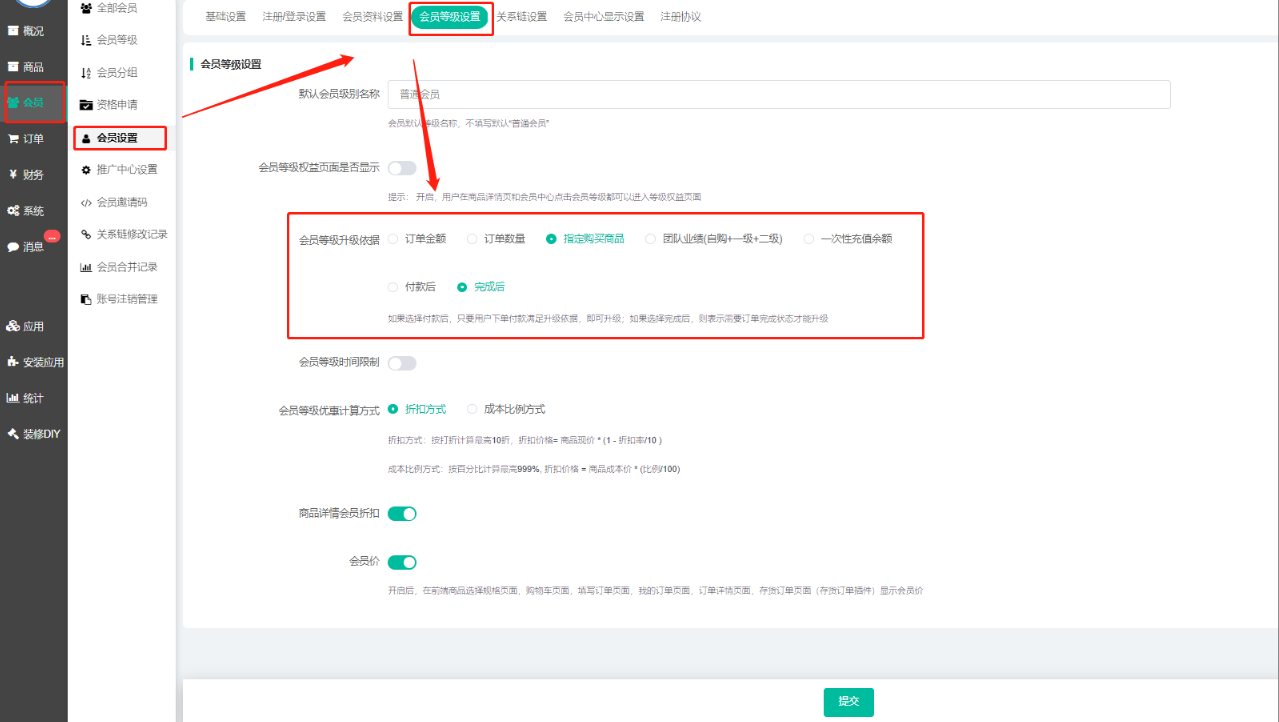Click the 概况 overview icon in sidebar
Screen dimensions: 1279x722
(x=13, y=31)
